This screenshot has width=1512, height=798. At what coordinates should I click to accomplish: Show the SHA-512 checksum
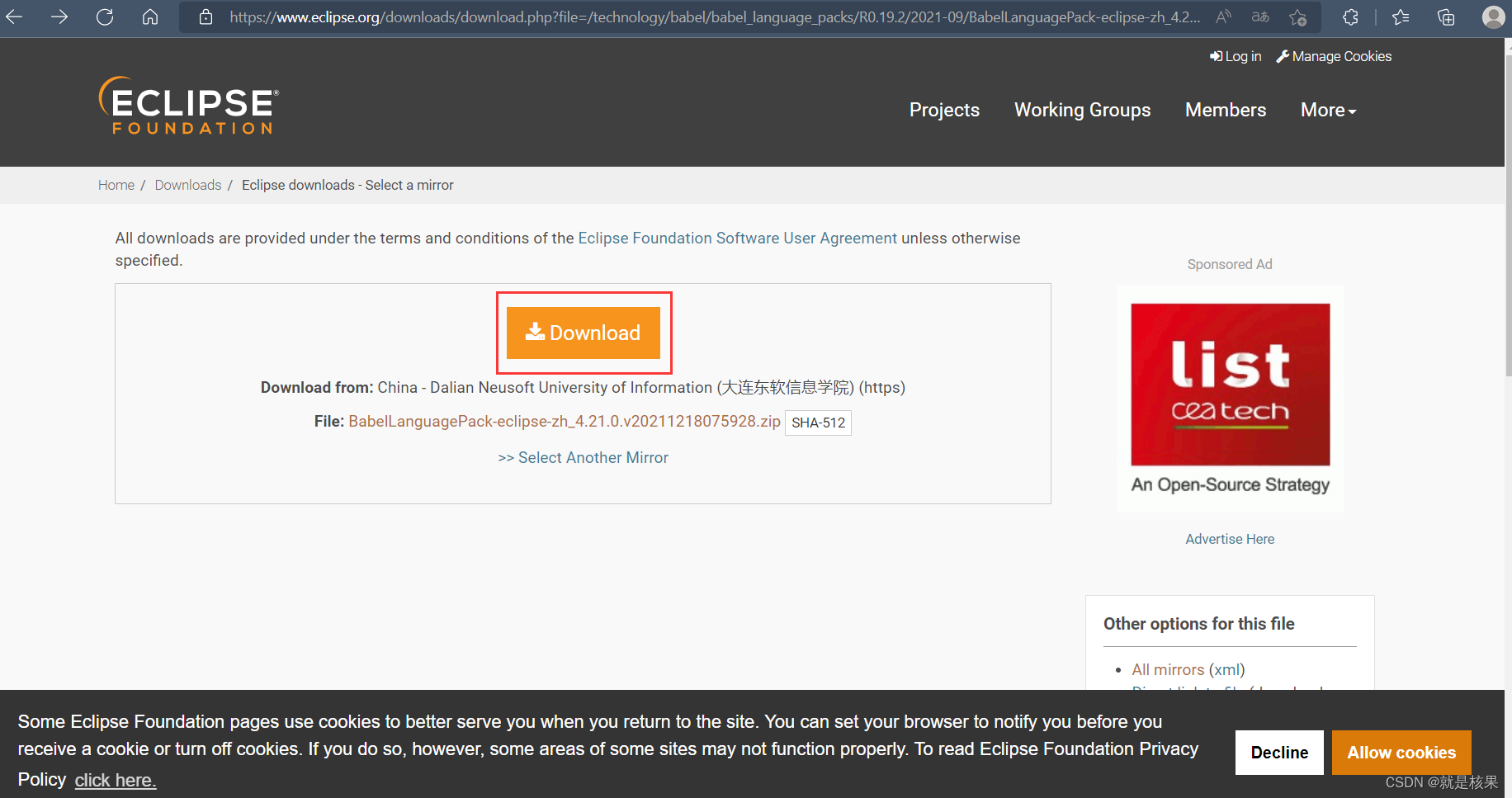point(818,423)
